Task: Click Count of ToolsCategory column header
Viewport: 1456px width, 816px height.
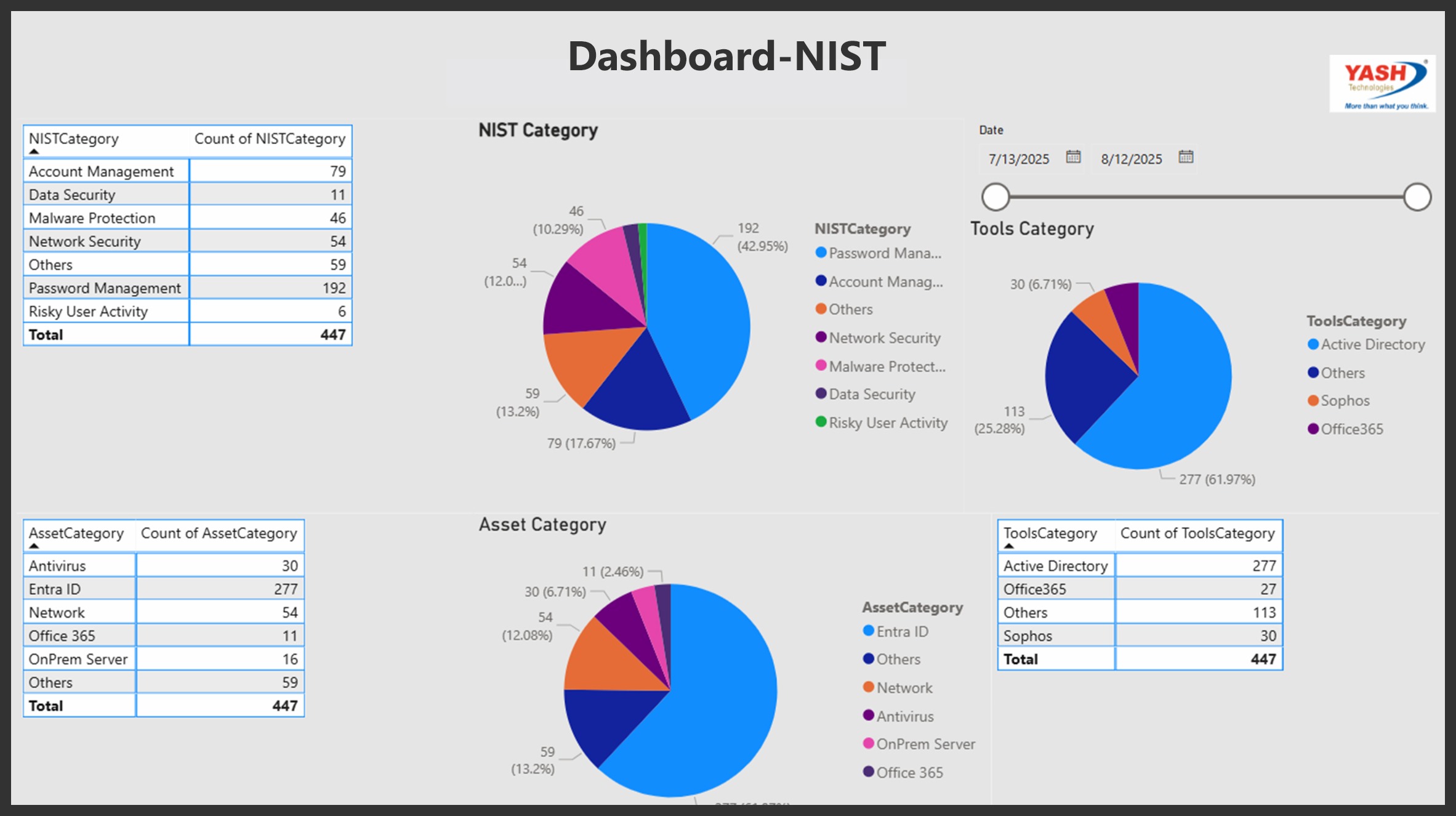Action: click(x=1197, y=533)
